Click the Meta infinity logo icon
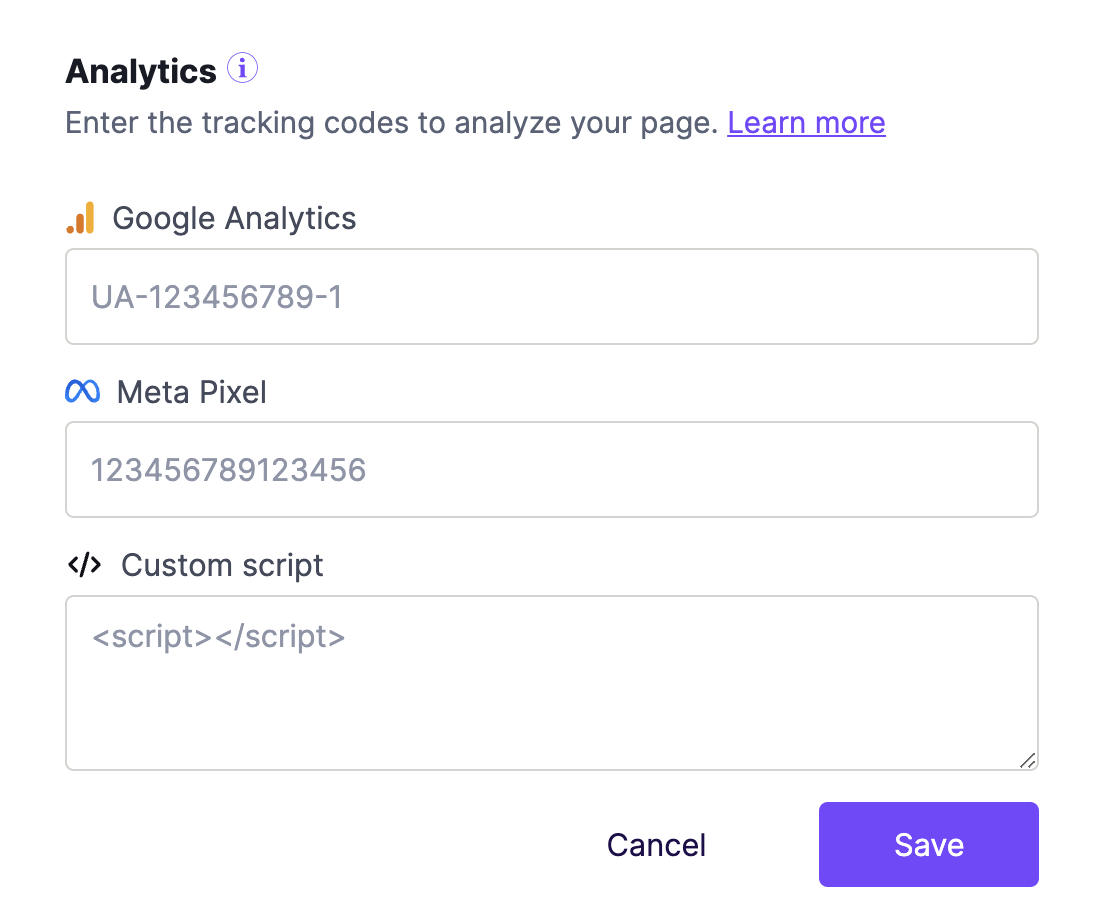Image resolution: width=1105 pixels, height=916 pixels. click(x=82, y=392)
